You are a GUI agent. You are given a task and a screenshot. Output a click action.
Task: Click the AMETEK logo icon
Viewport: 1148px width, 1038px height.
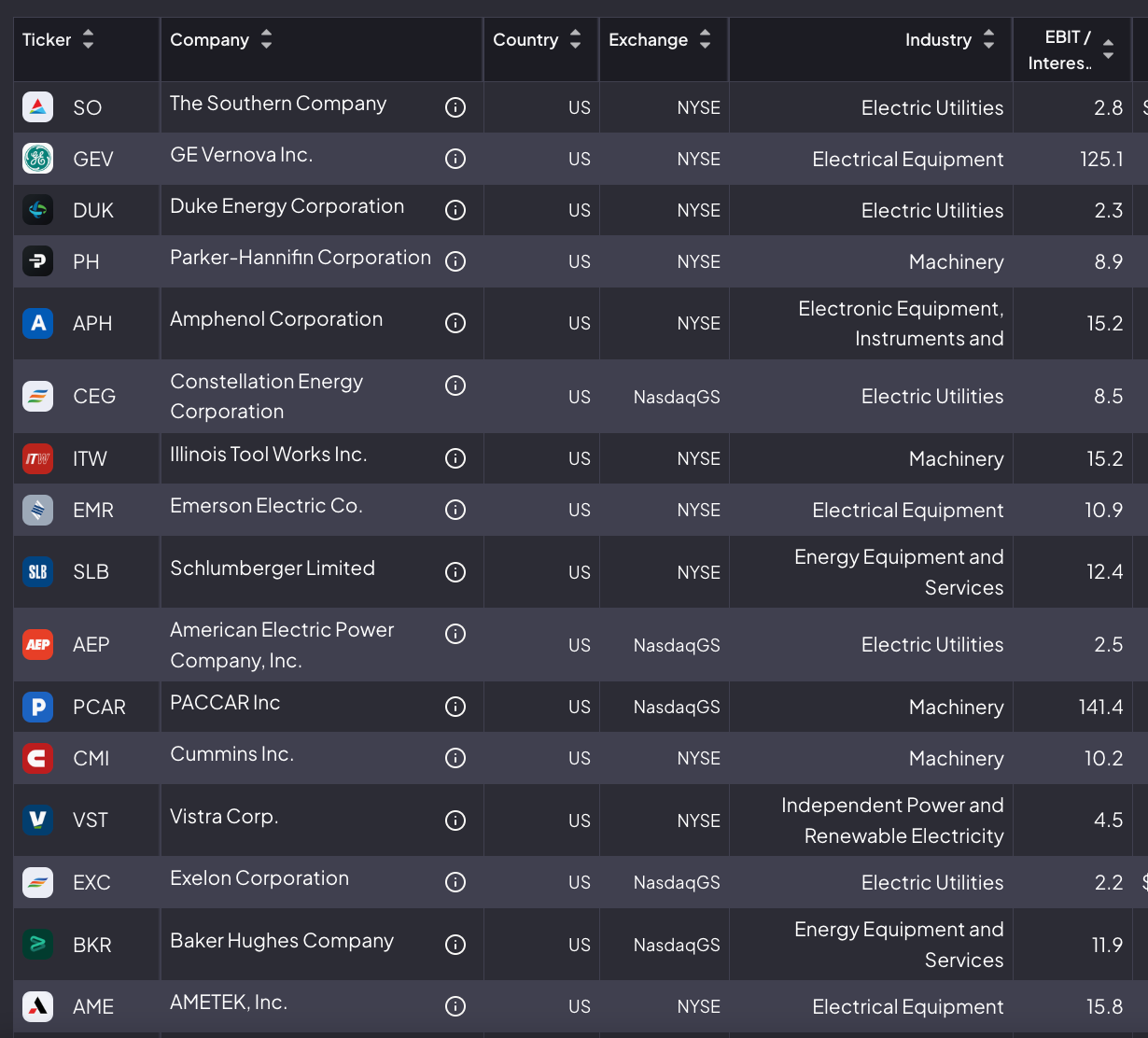click(37, 1006)
